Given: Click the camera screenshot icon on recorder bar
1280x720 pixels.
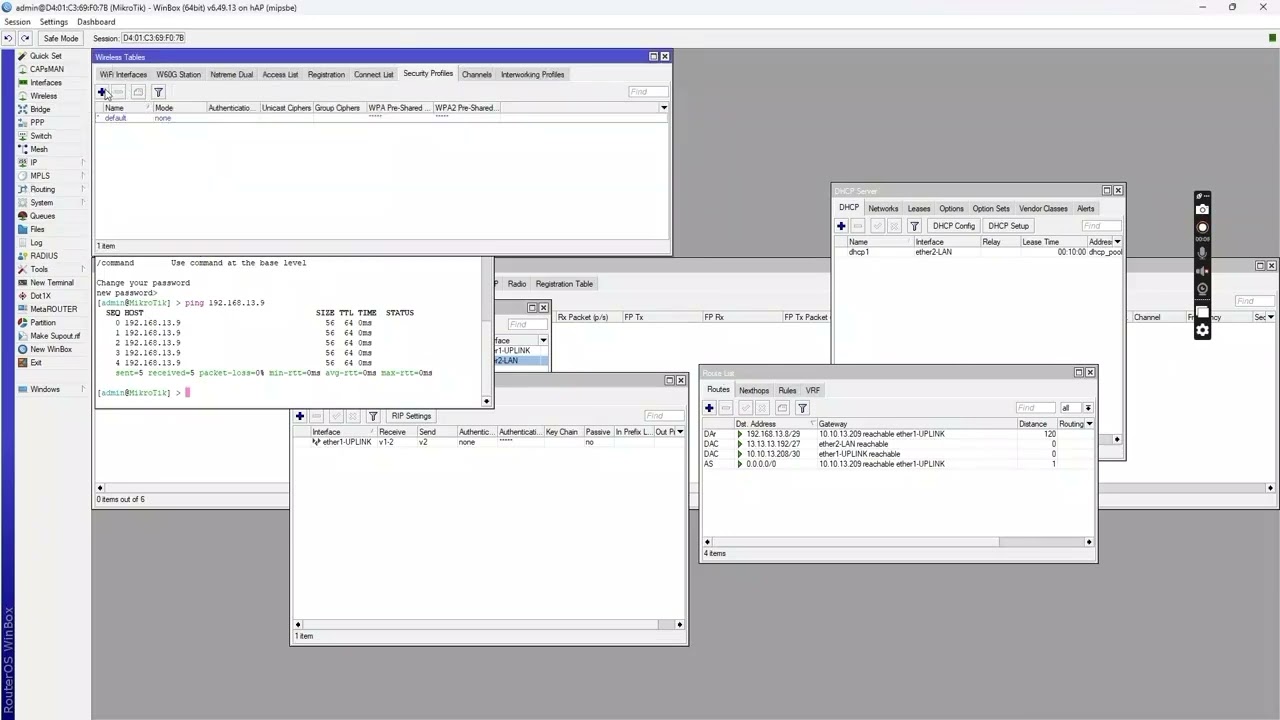Looking at the screenshot, I should (x=1203, y=209).
